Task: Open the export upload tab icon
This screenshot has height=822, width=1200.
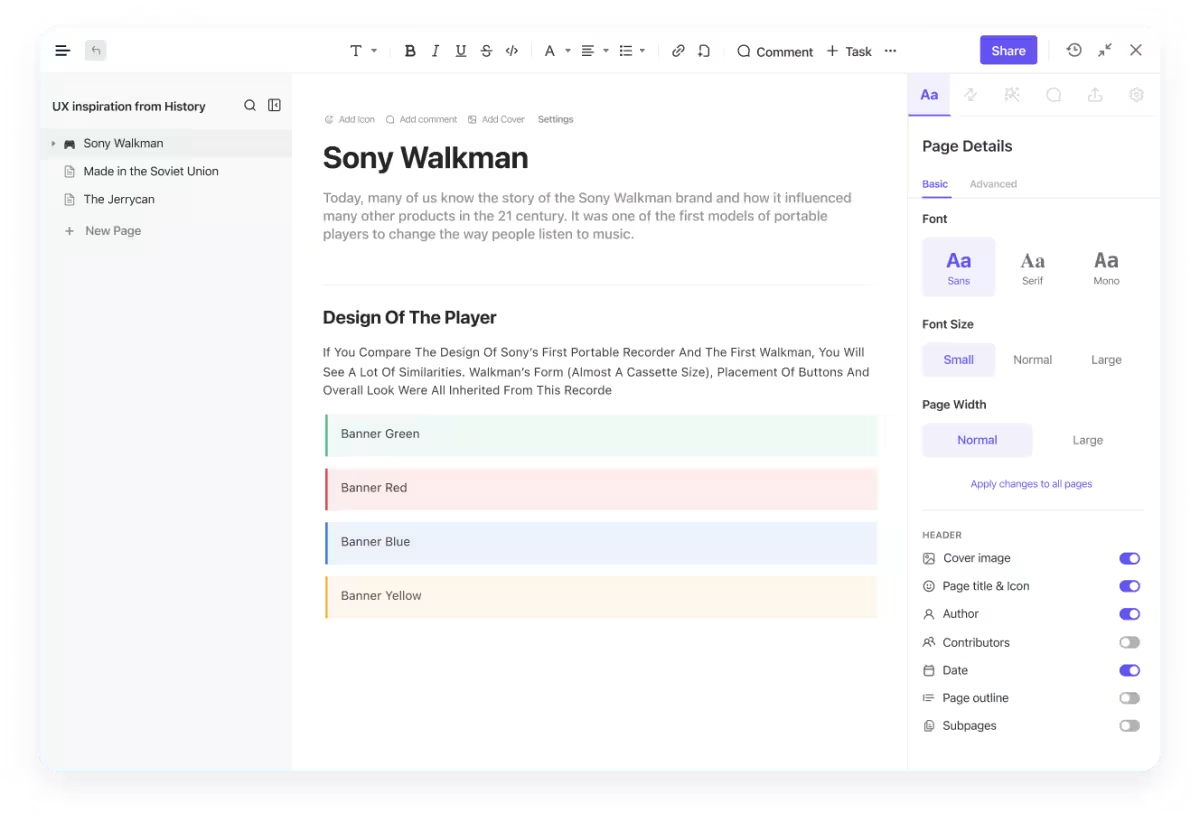Action: tap(1095, 95)
